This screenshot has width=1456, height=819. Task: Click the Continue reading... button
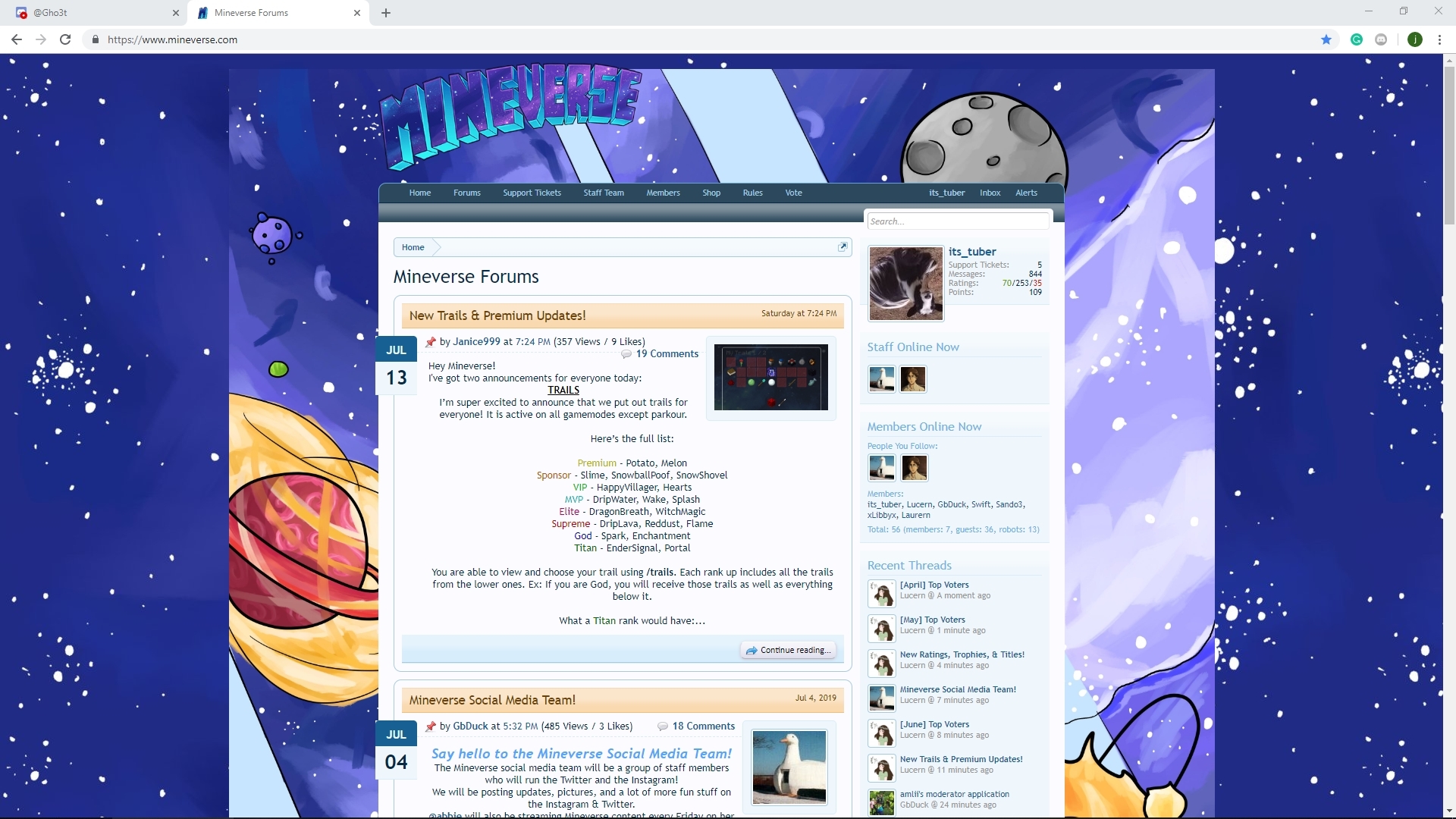789,650
